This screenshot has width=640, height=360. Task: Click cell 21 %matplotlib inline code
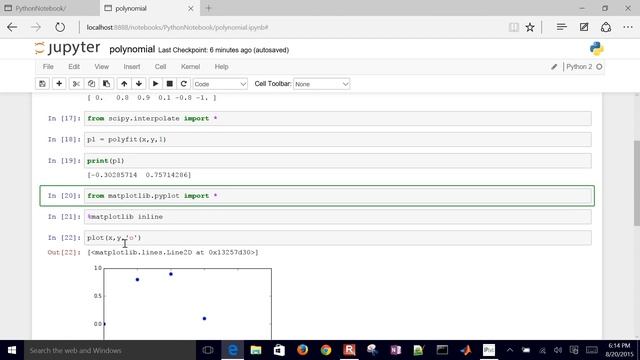(338, 217)
